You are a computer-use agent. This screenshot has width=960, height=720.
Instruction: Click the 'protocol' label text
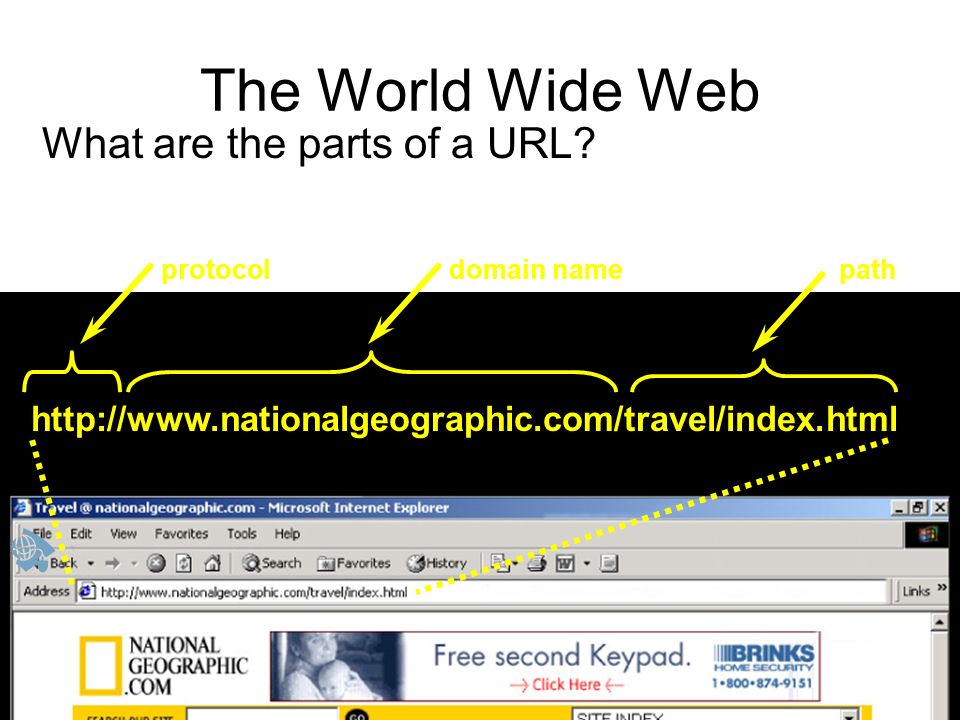click(216, 270)
